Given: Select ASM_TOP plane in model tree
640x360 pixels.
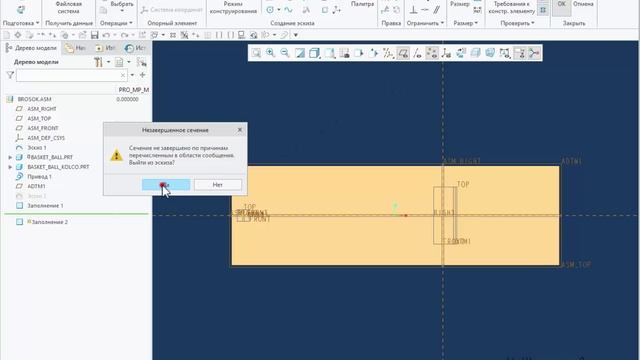Looking at the screenshot, I should click(39, 118).
